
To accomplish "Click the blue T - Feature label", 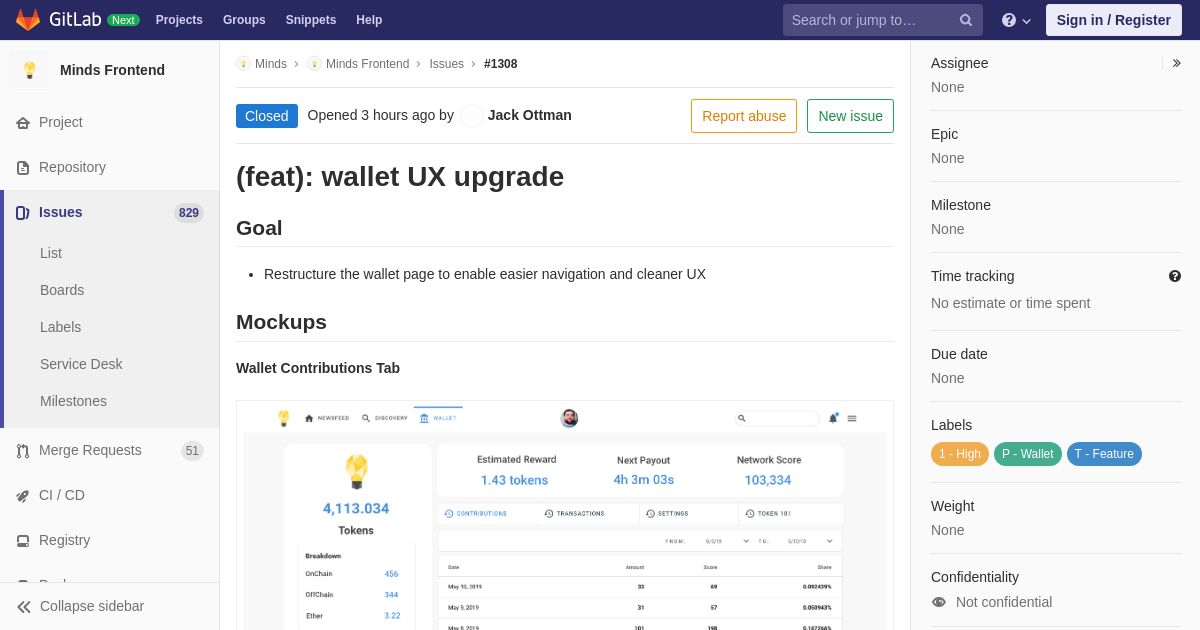I will point(1104,454).
